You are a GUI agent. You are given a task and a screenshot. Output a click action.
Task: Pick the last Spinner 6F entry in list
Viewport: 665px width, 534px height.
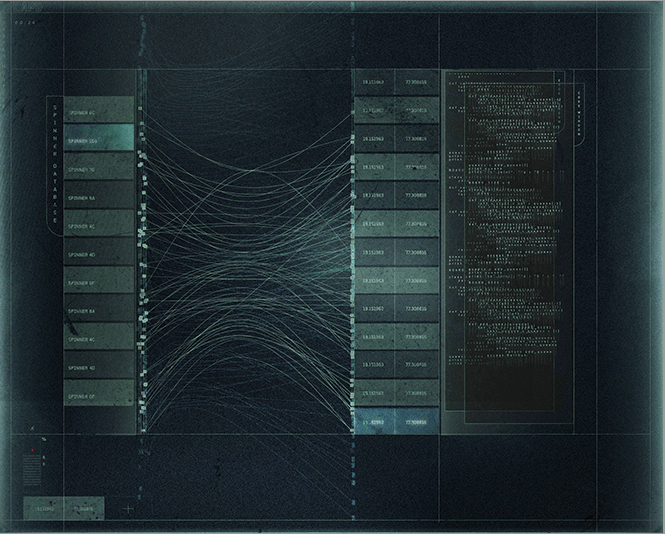[98, 397]
